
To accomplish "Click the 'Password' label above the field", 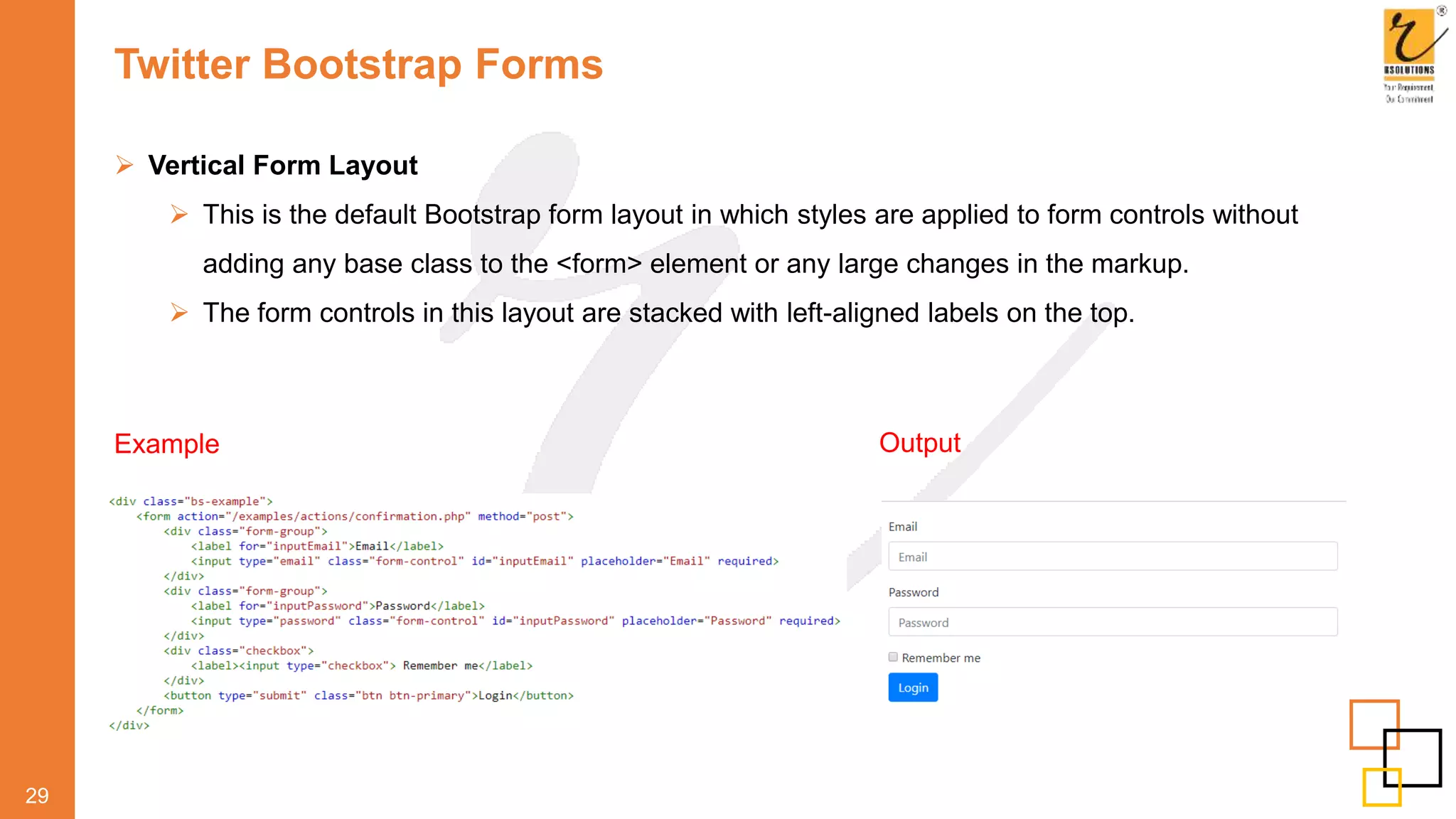I will (914, 592).
